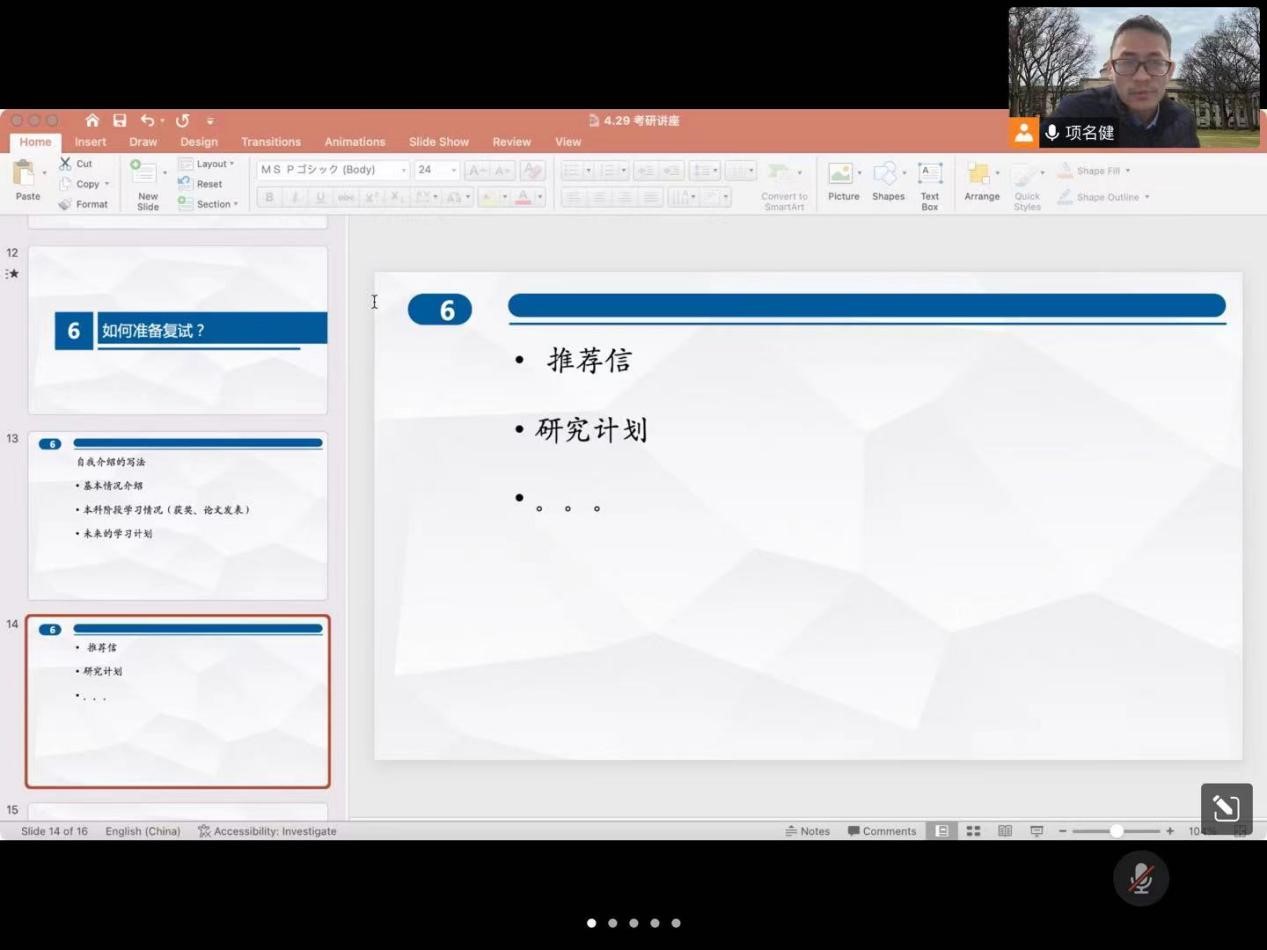The image size is (1267, 950).
Task: Click the Home icon in title bar
Action: point(92,121)
